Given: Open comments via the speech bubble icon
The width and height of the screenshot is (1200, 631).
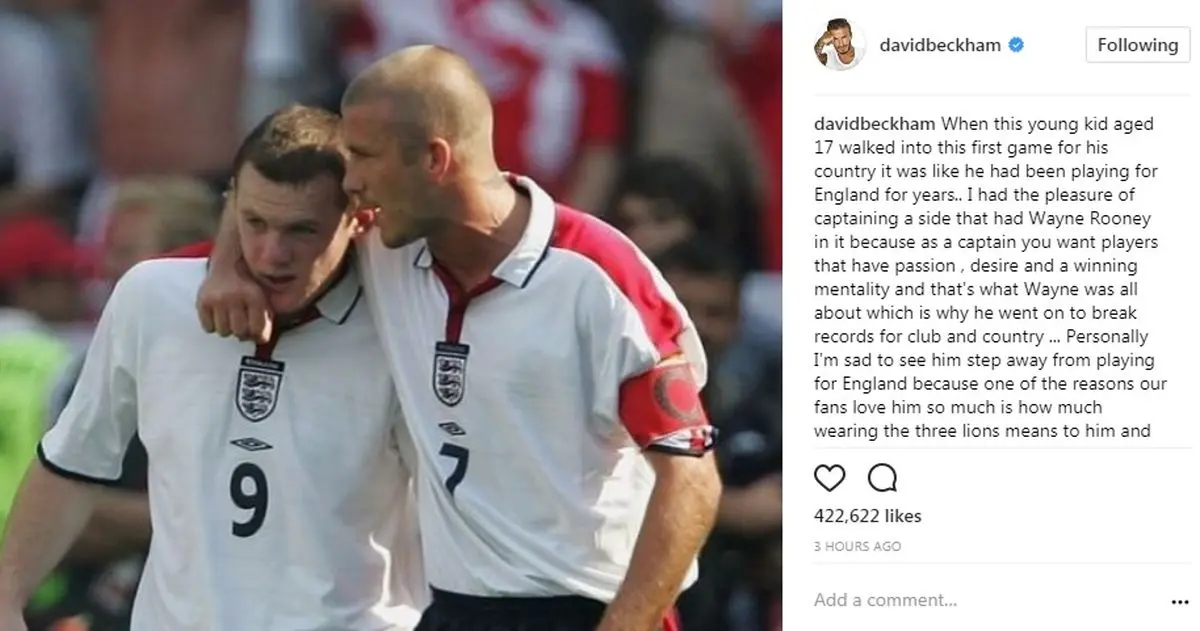Looking at the screenshot, I should click(881, 479).
